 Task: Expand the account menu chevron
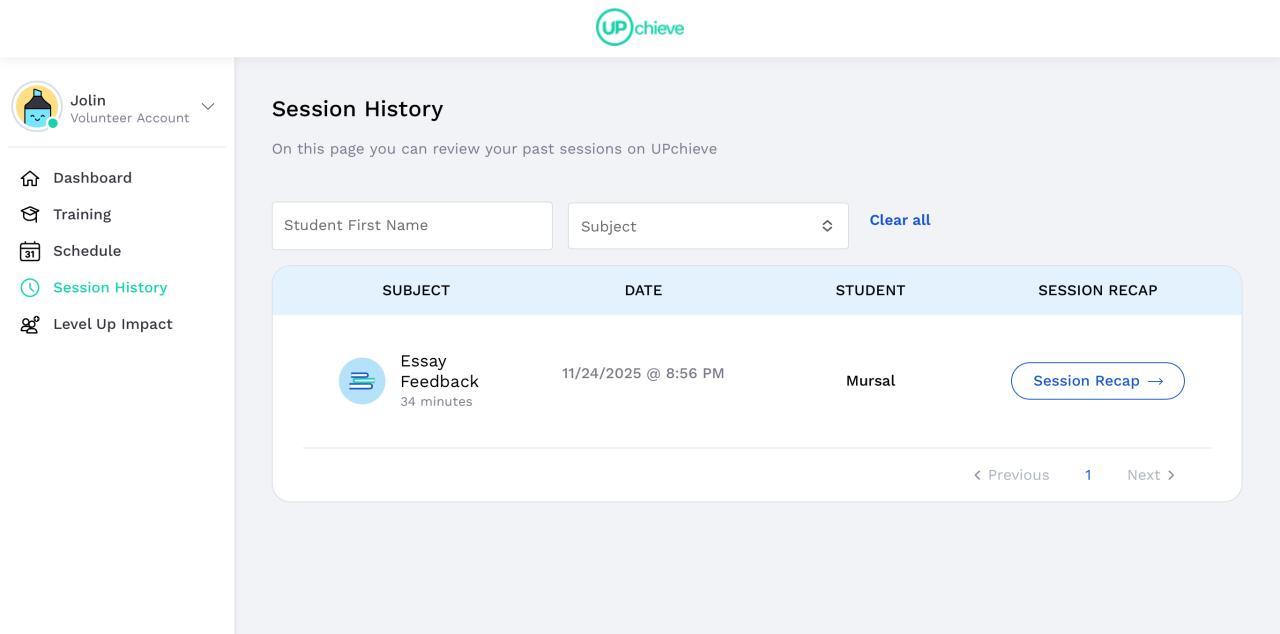pyautogui.click(x=208, y=106)
